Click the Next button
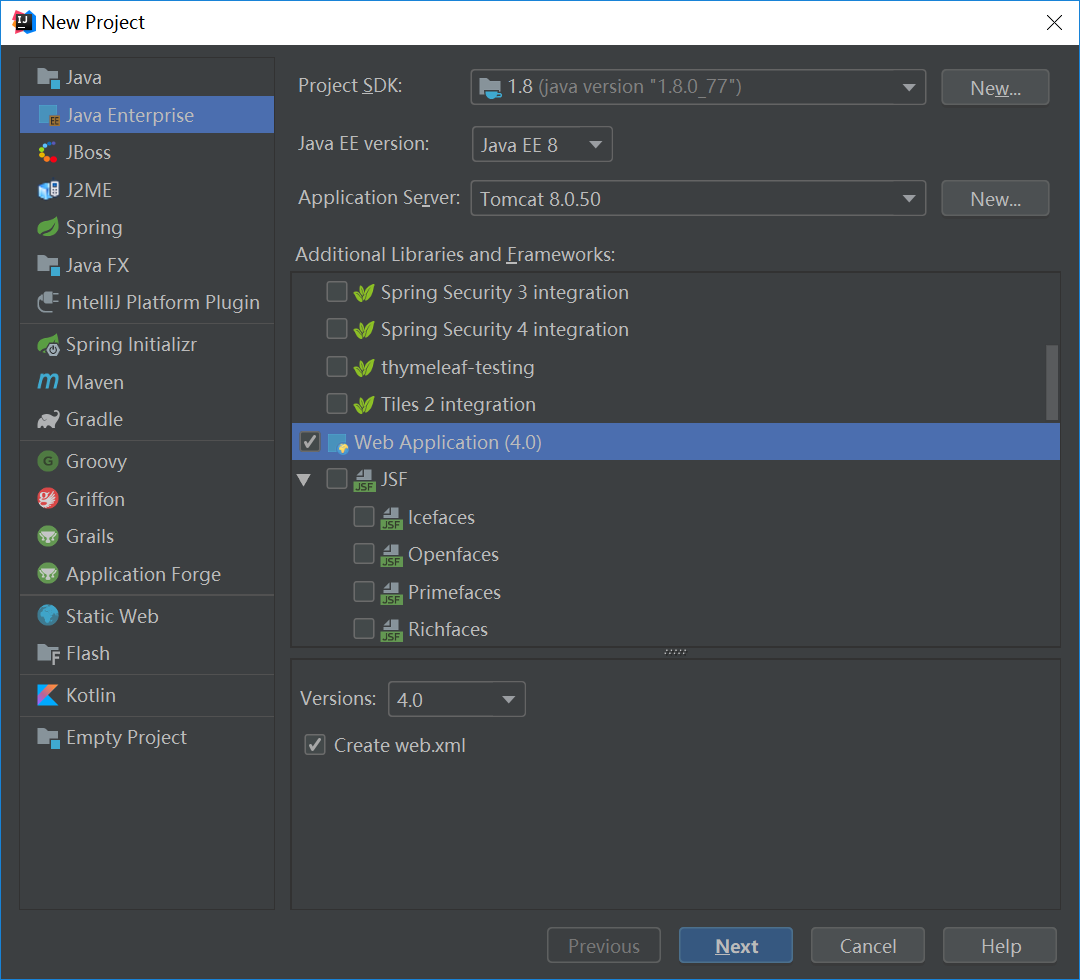 [x=736, y=946]
